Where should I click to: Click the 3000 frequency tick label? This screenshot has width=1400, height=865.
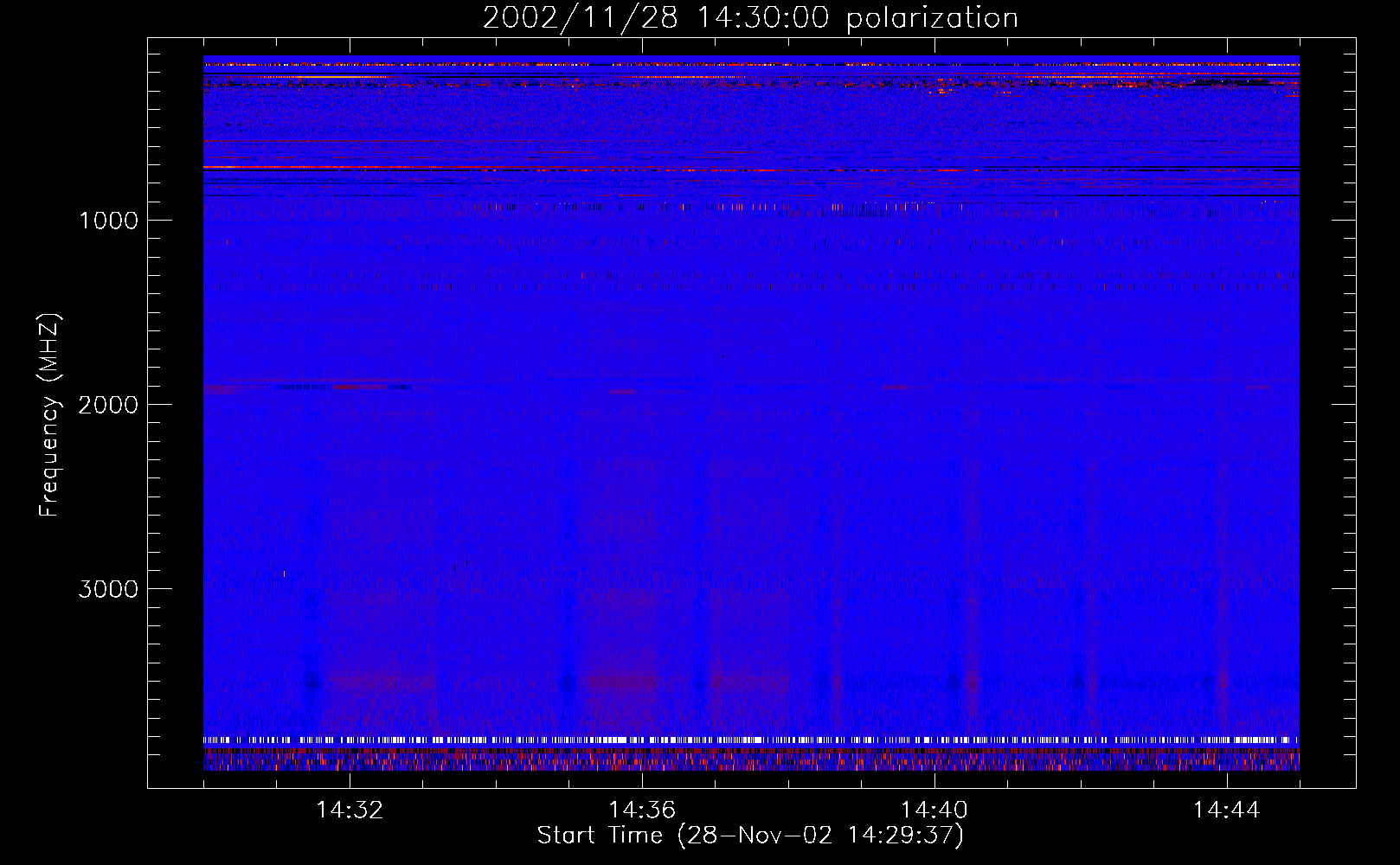coord(108,589)
